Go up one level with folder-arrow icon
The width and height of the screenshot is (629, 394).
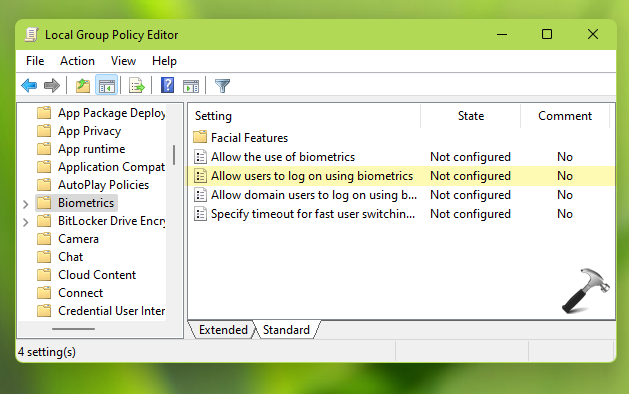83,85
